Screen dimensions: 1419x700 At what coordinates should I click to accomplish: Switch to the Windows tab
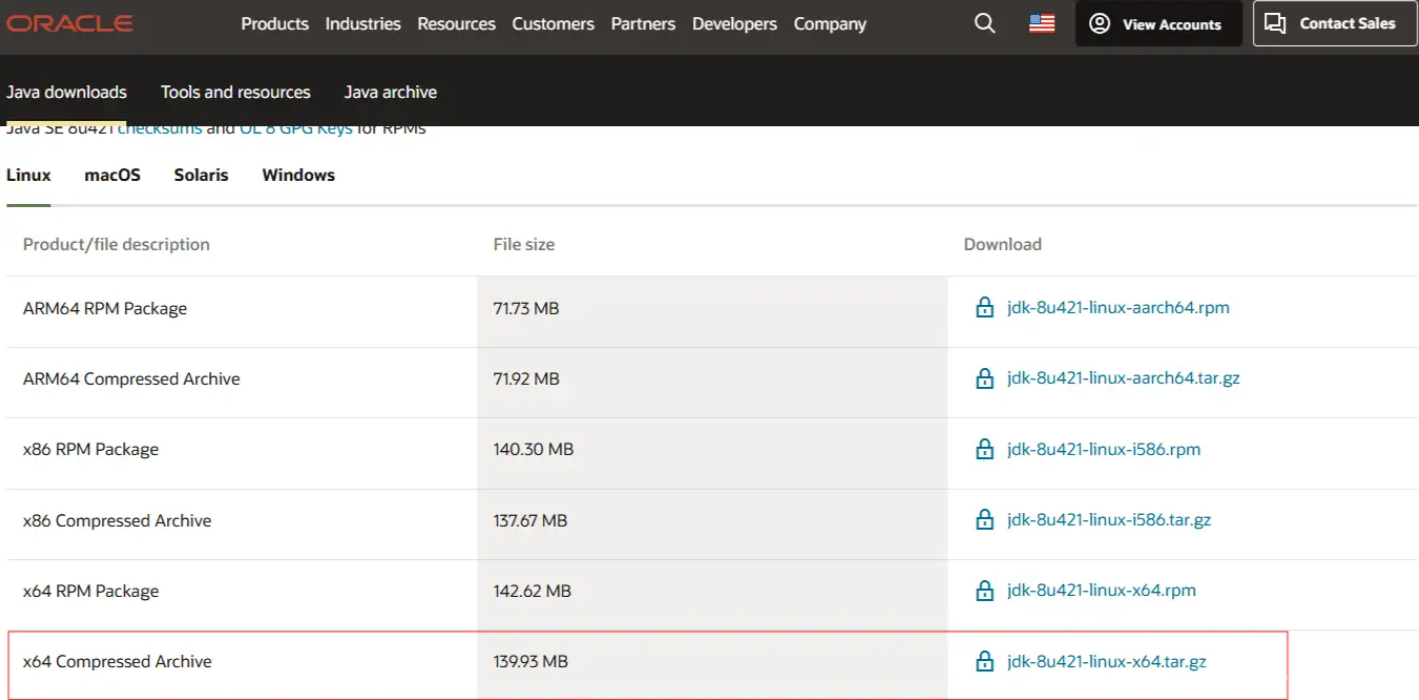(x=298, y=175)
